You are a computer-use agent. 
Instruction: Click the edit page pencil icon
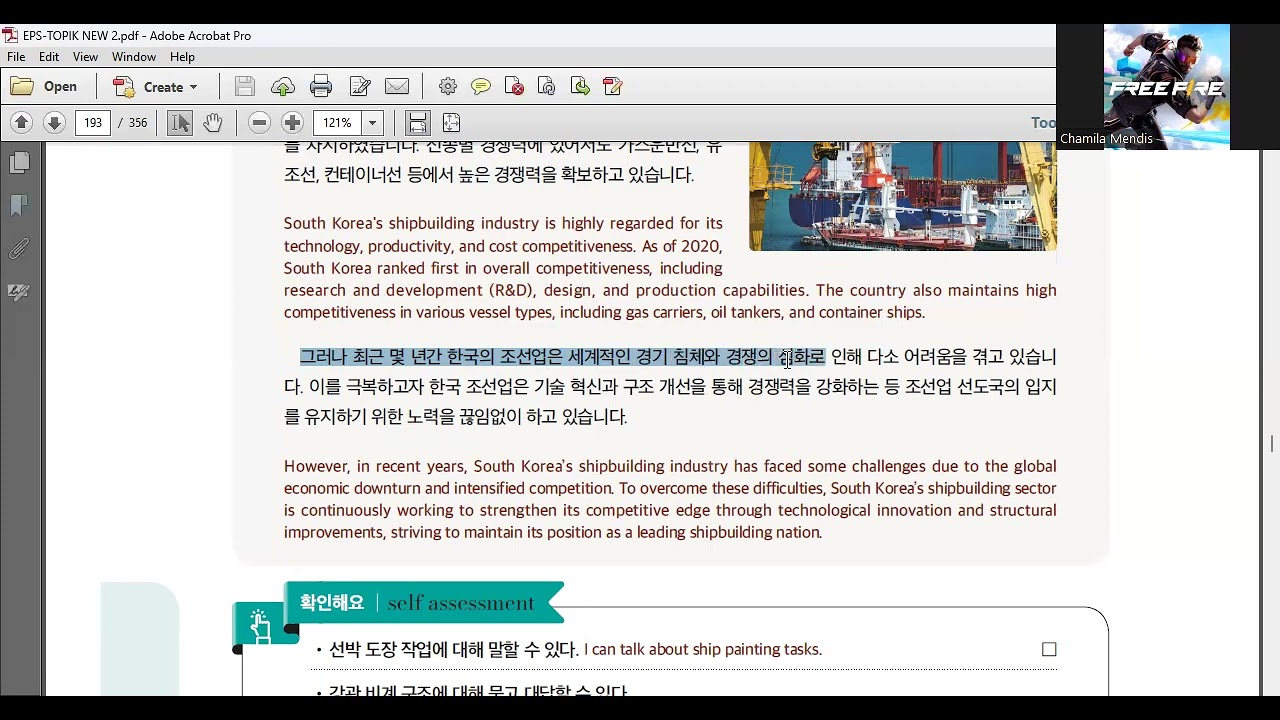[613, 87]
